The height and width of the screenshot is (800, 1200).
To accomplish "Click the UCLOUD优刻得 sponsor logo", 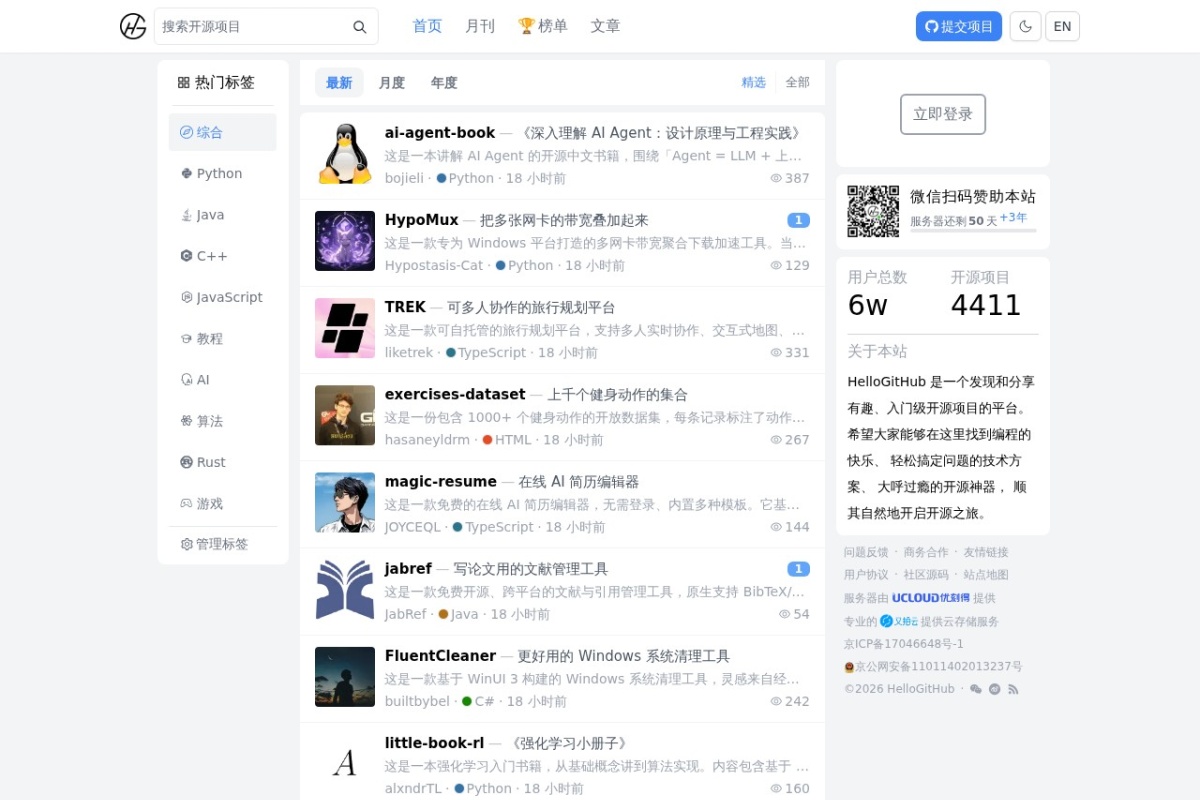I will [x=931, y=598].
